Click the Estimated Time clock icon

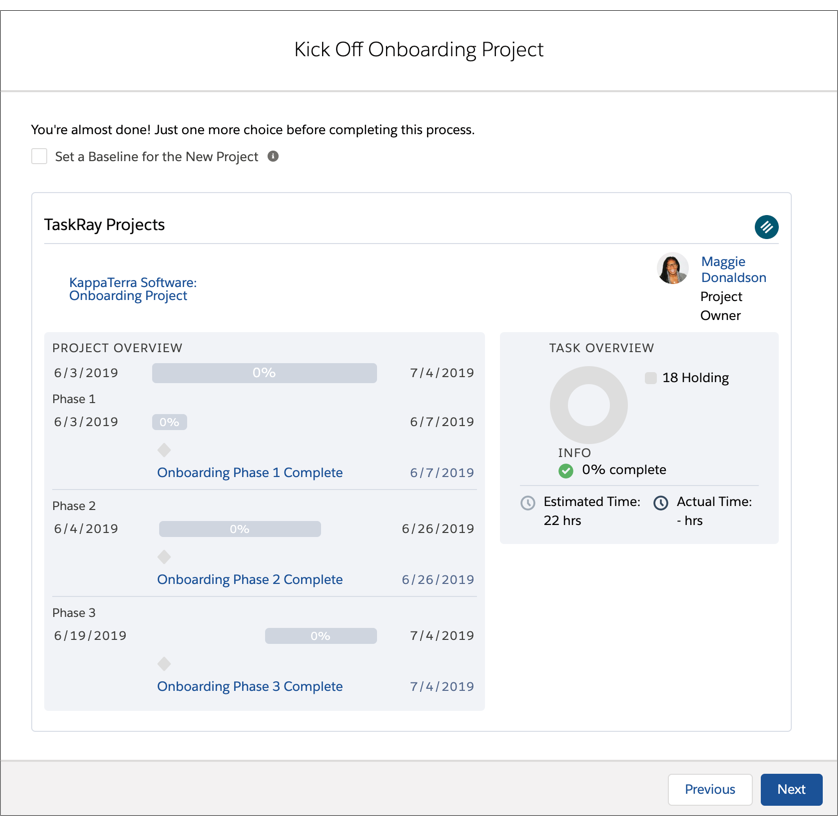(527, 503)
